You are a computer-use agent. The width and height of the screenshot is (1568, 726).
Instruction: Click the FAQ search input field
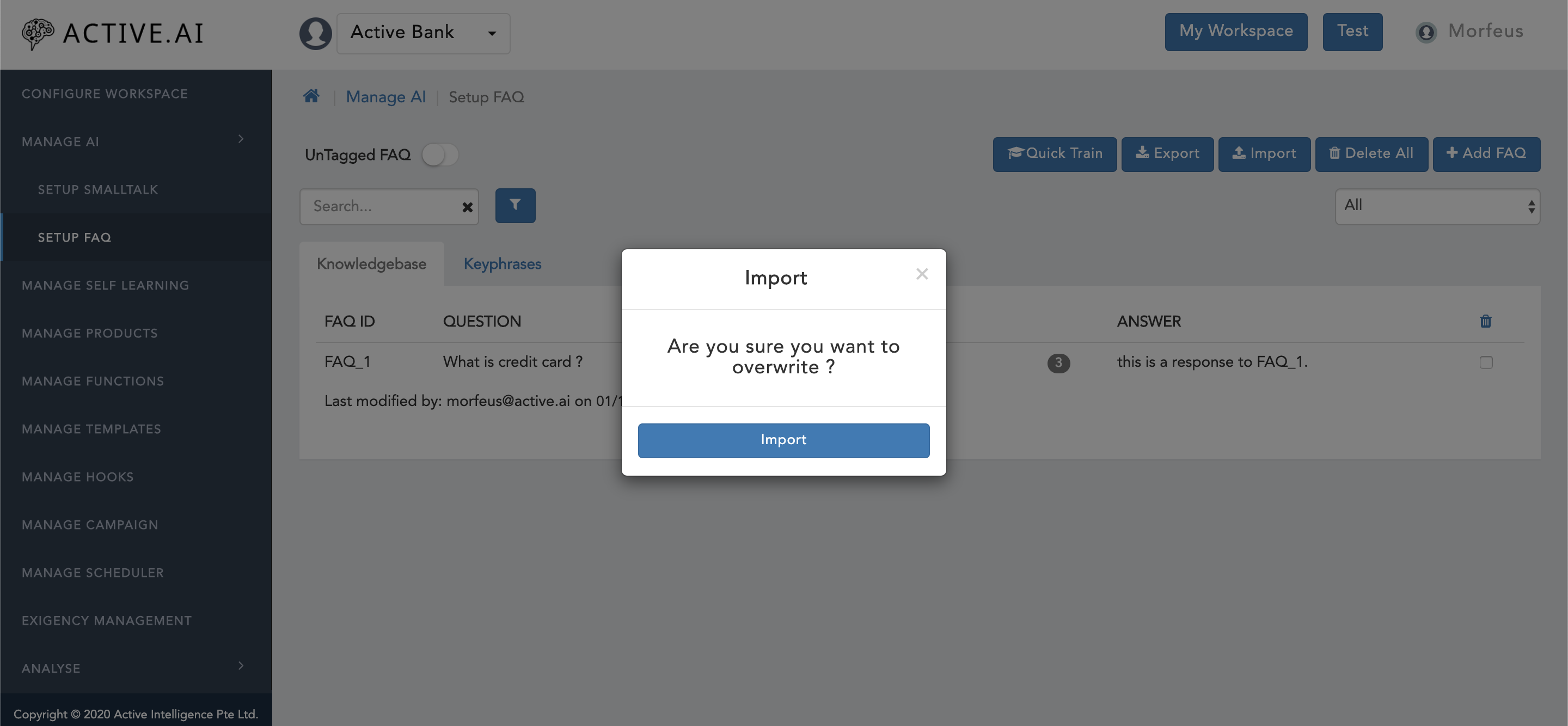[x=389, y=207]
